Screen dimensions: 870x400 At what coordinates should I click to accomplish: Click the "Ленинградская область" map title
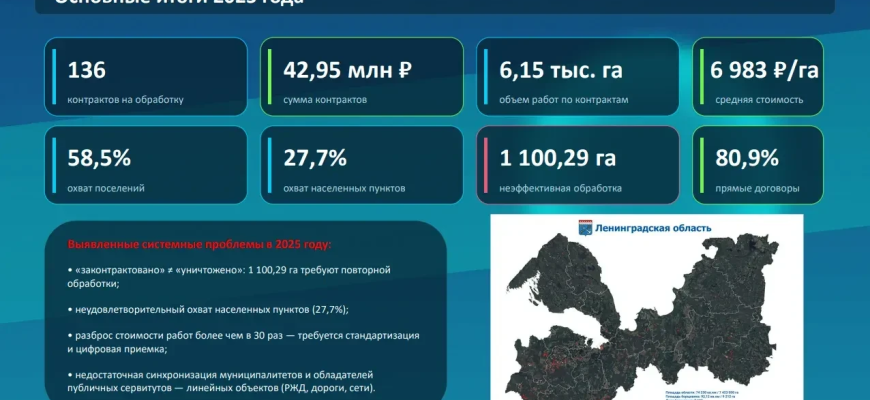pyautogui.click(x=653, y=228)
